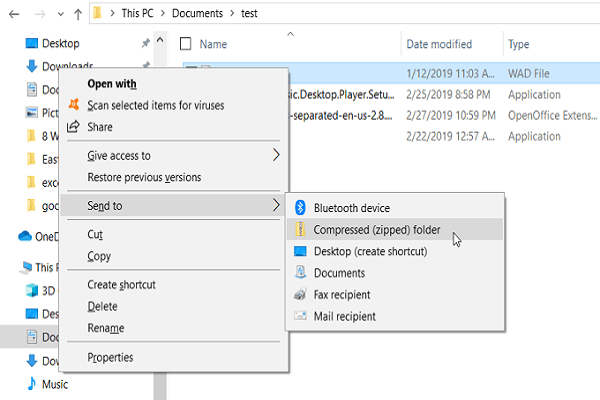This screenshot has height=400, width=600.
Task: Click the Fax recipient printer icon
Action: click(x=300, y=295)
